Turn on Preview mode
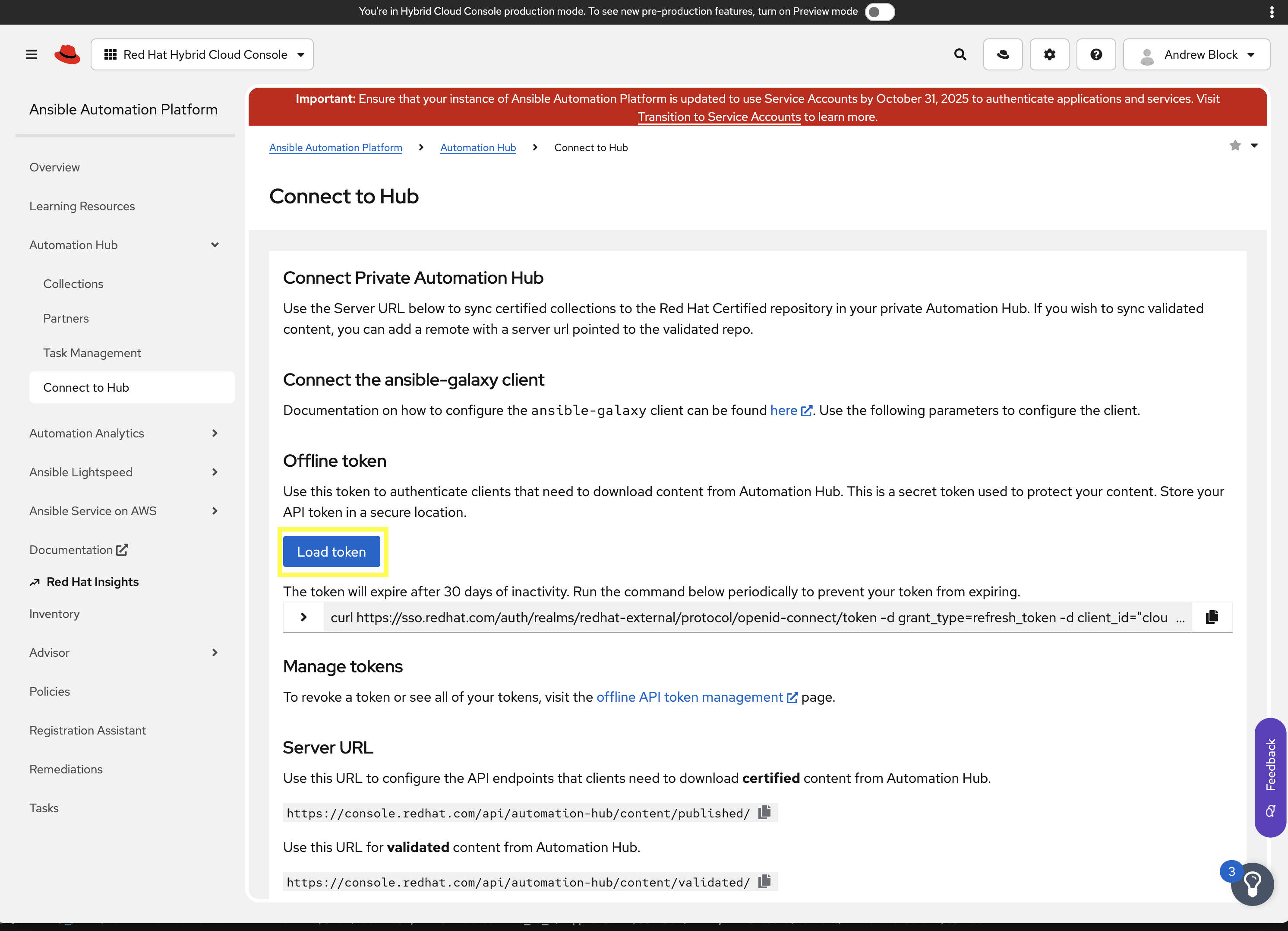This screenshot has height=931, width=1288. (880, 11)
